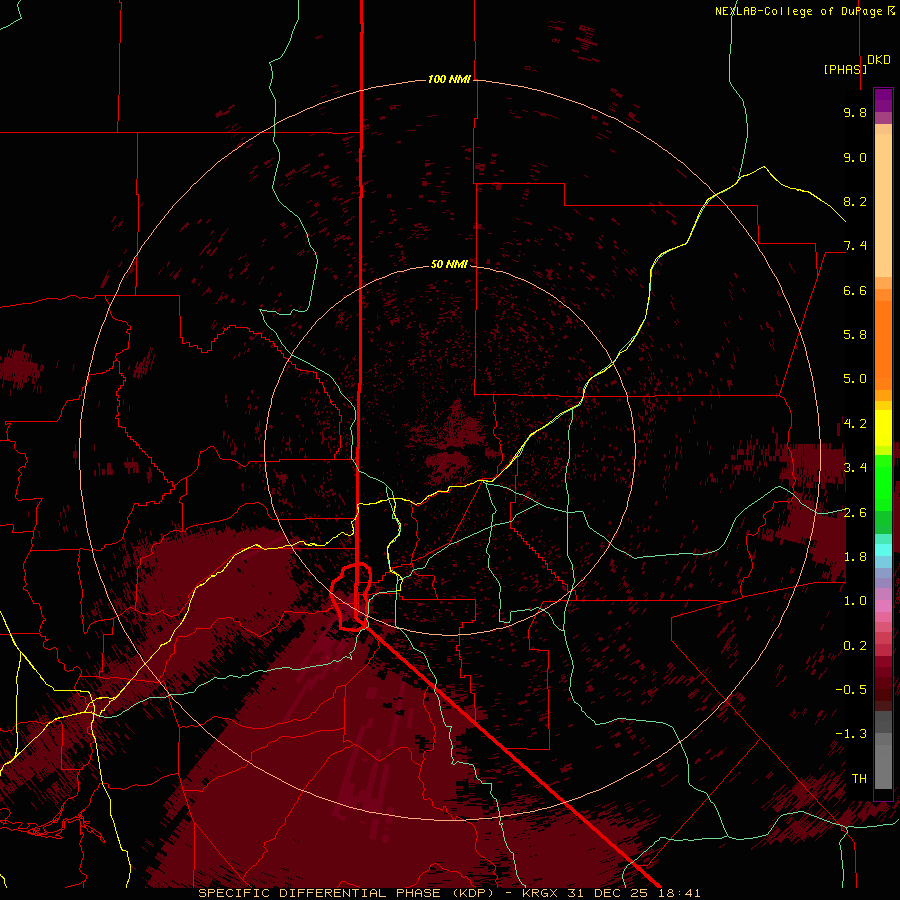Click the DKD legend header label
The height and width of the screenshot is (900, 900).
(879, 60)
